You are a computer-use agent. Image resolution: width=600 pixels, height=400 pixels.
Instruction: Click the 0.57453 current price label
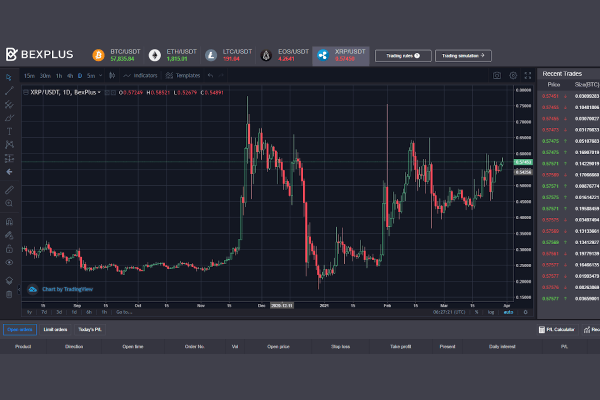pyautogui.click(x=523, y=162)
